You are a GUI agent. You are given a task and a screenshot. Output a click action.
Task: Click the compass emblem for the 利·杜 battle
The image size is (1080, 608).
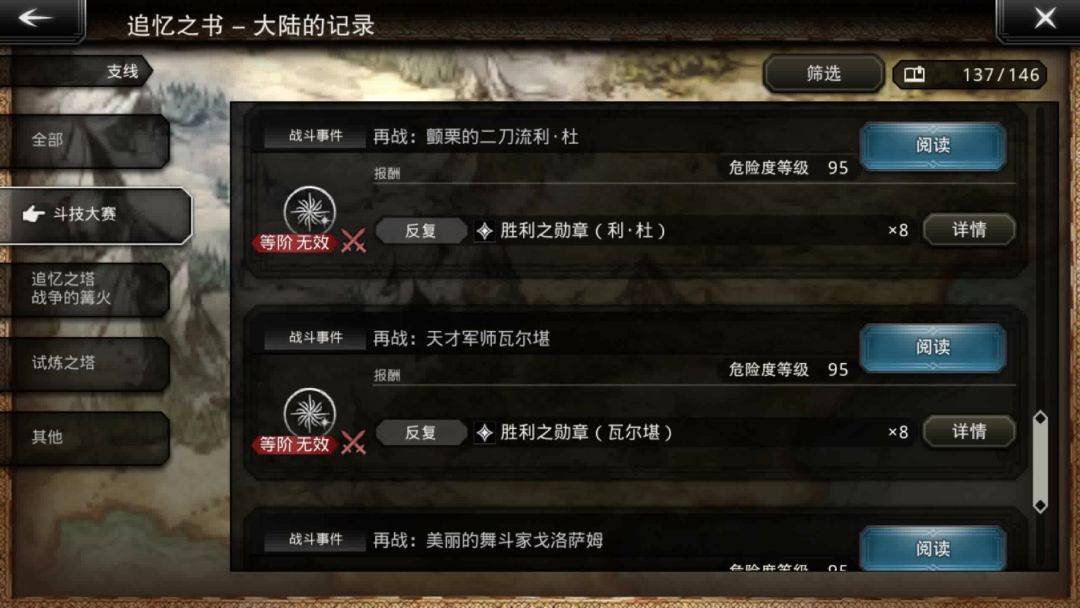coord(310,211)
